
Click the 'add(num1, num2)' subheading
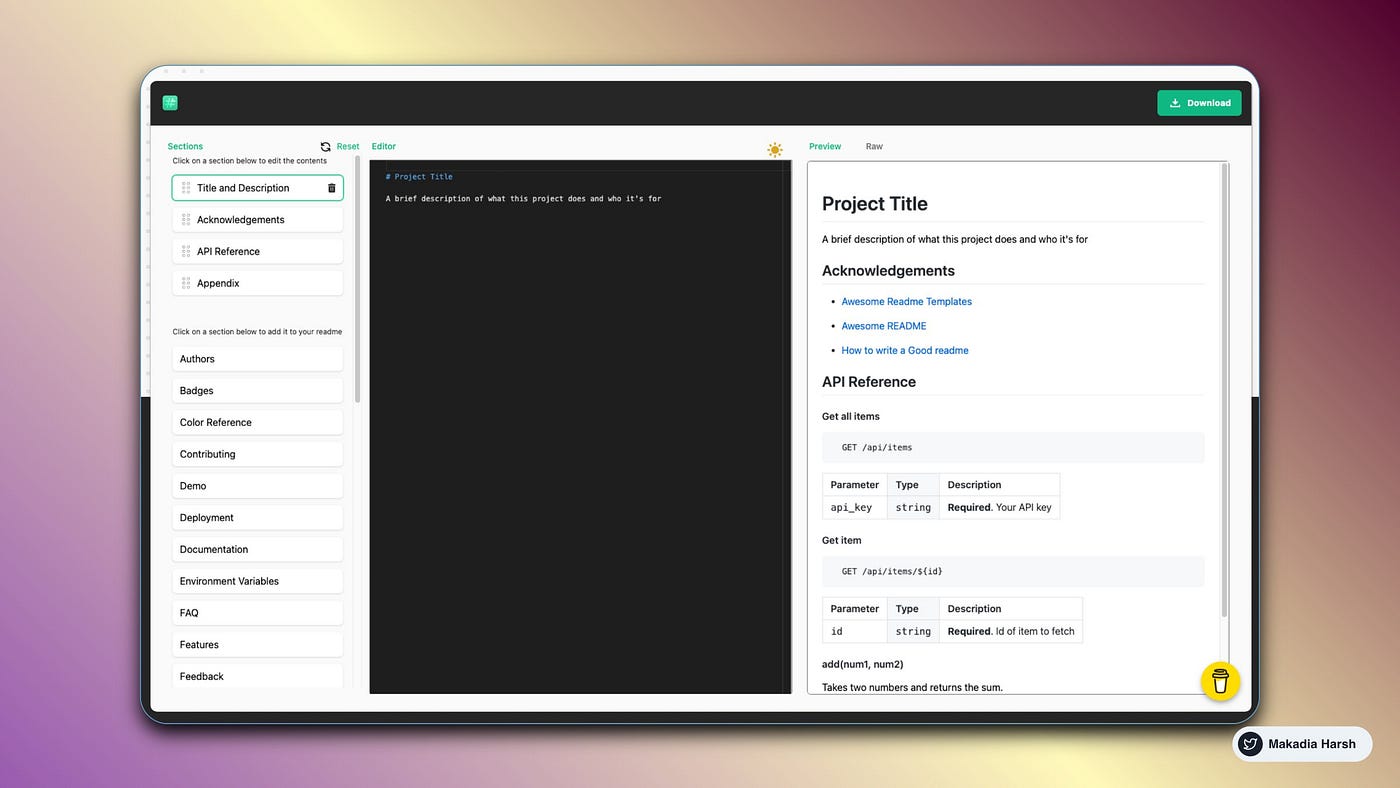[863, 664]
